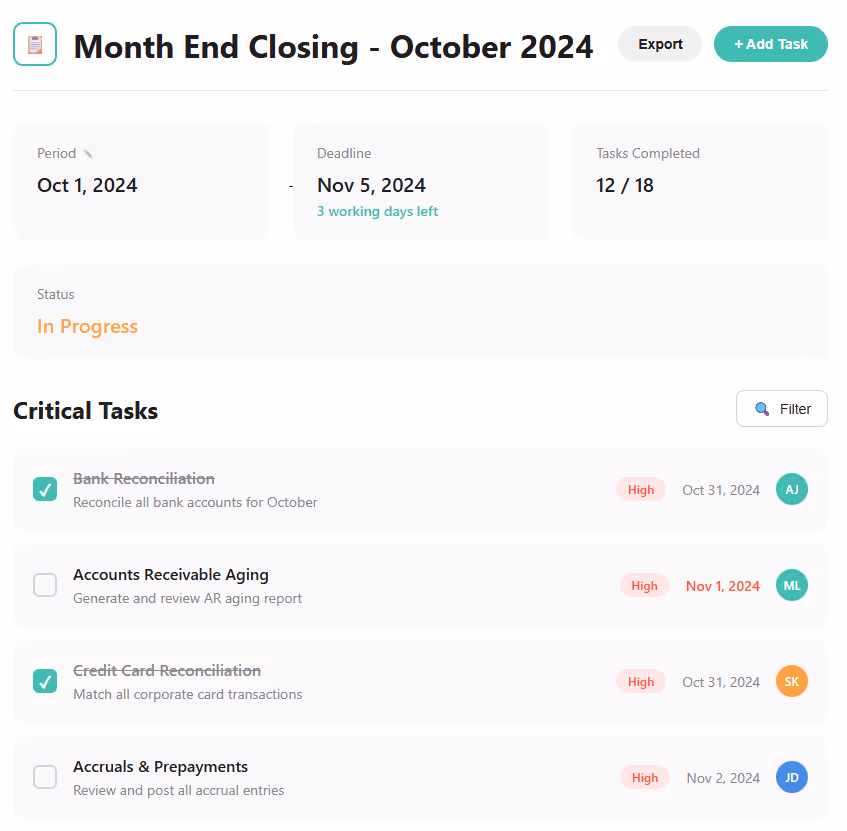The height and width of the screenshot is (831, 847).
Task: Click the In Progress status label
Action: 87,326
